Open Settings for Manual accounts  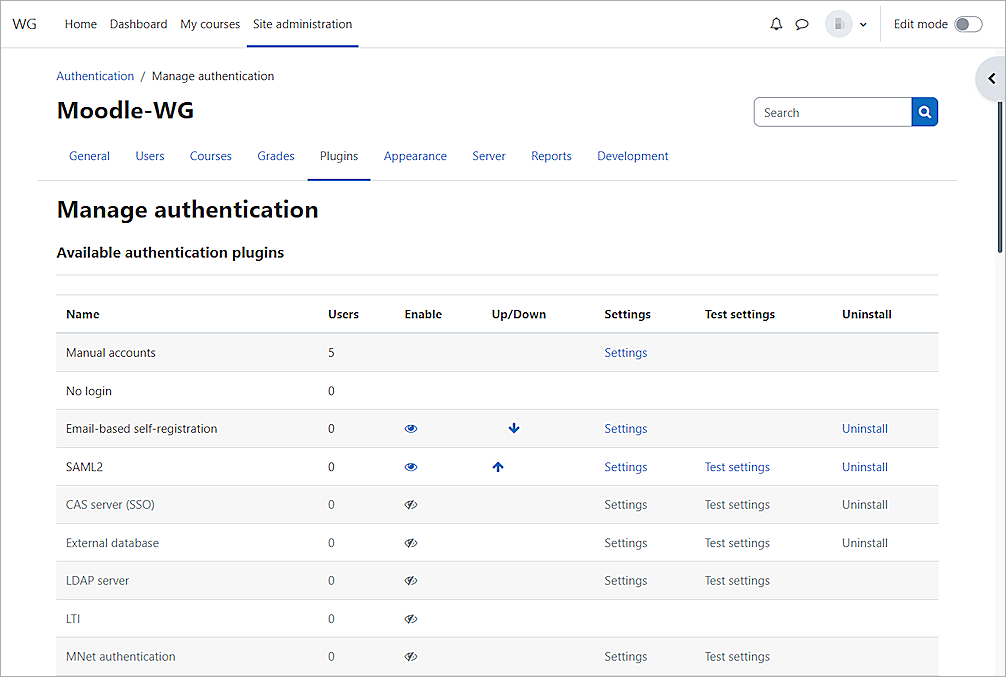coord(625,352)
